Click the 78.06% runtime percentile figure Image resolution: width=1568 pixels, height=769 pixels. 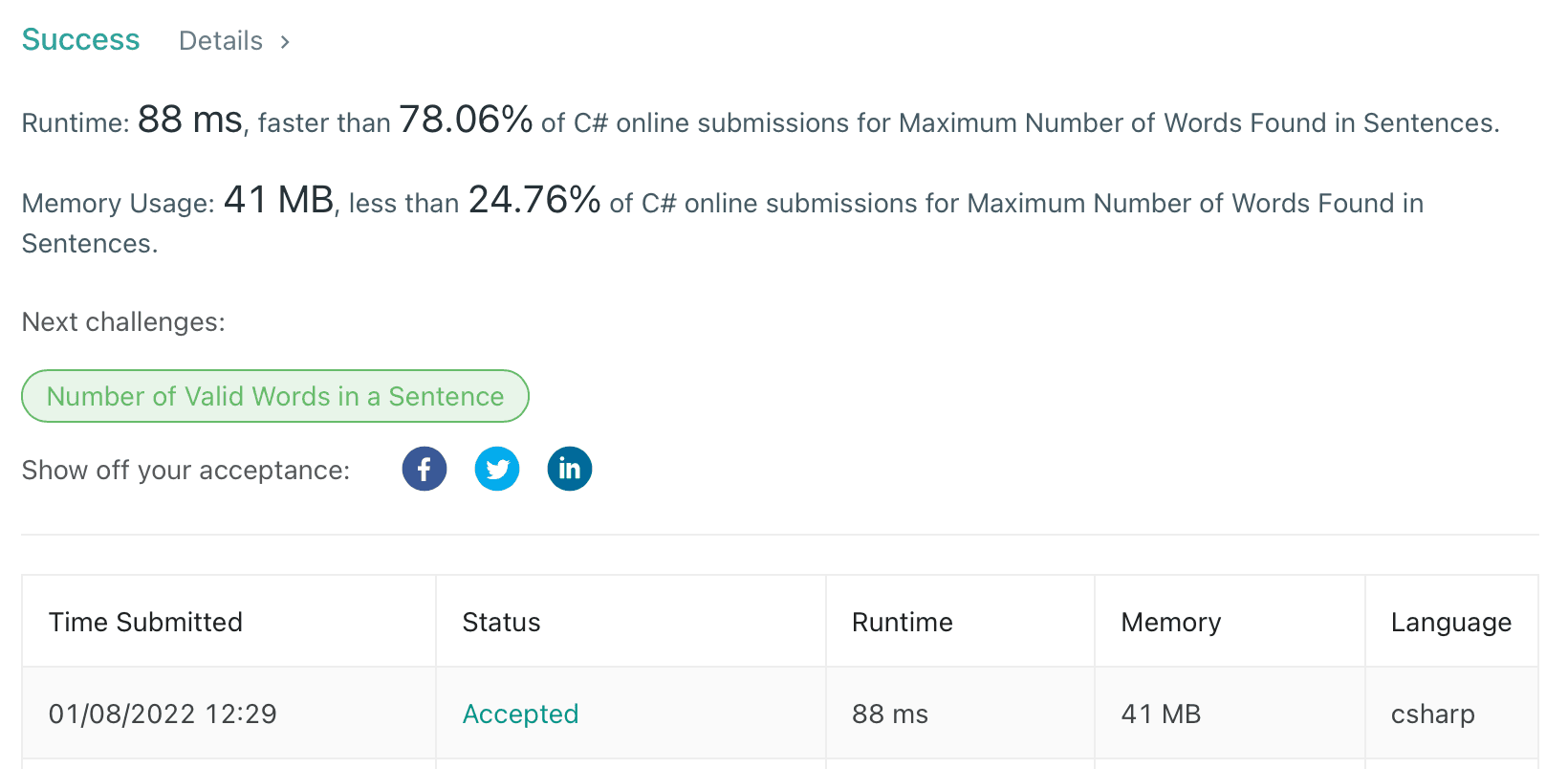pyautogui.click(x=466, y=121)
